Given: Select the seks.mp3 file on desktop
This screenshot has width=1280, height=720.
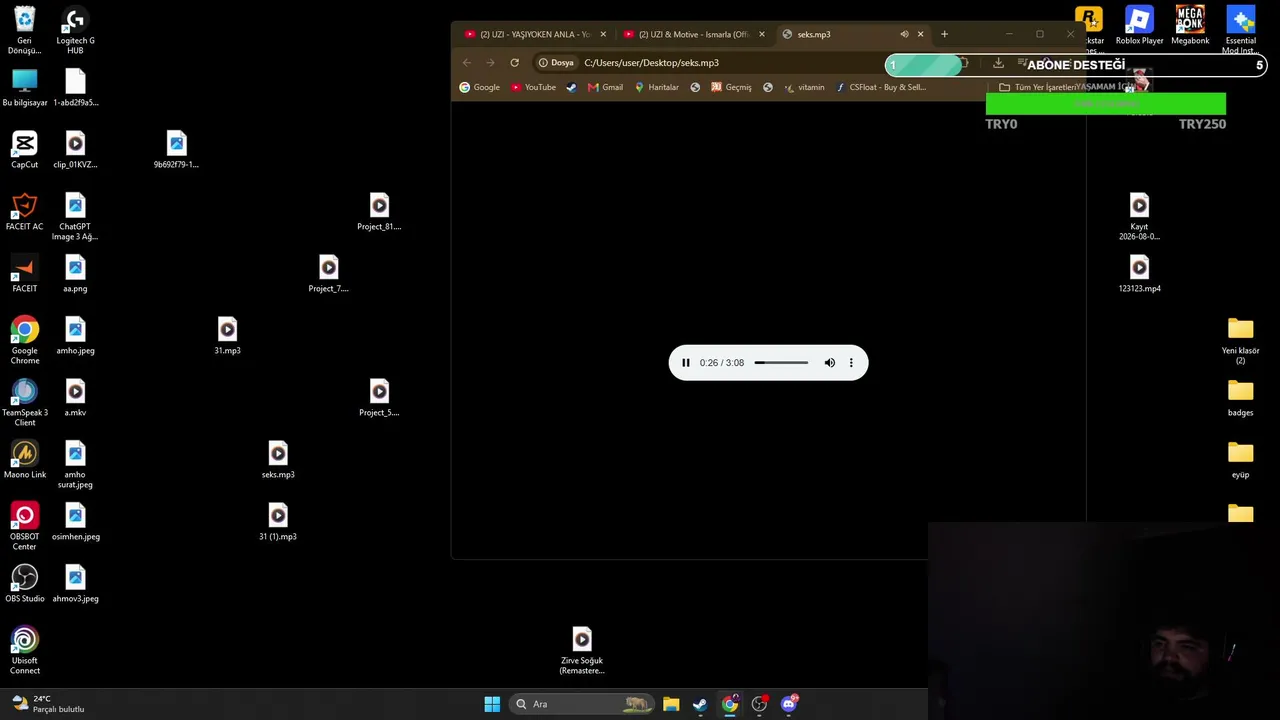Looking at the screenshot, I should [x=278, y=461].
